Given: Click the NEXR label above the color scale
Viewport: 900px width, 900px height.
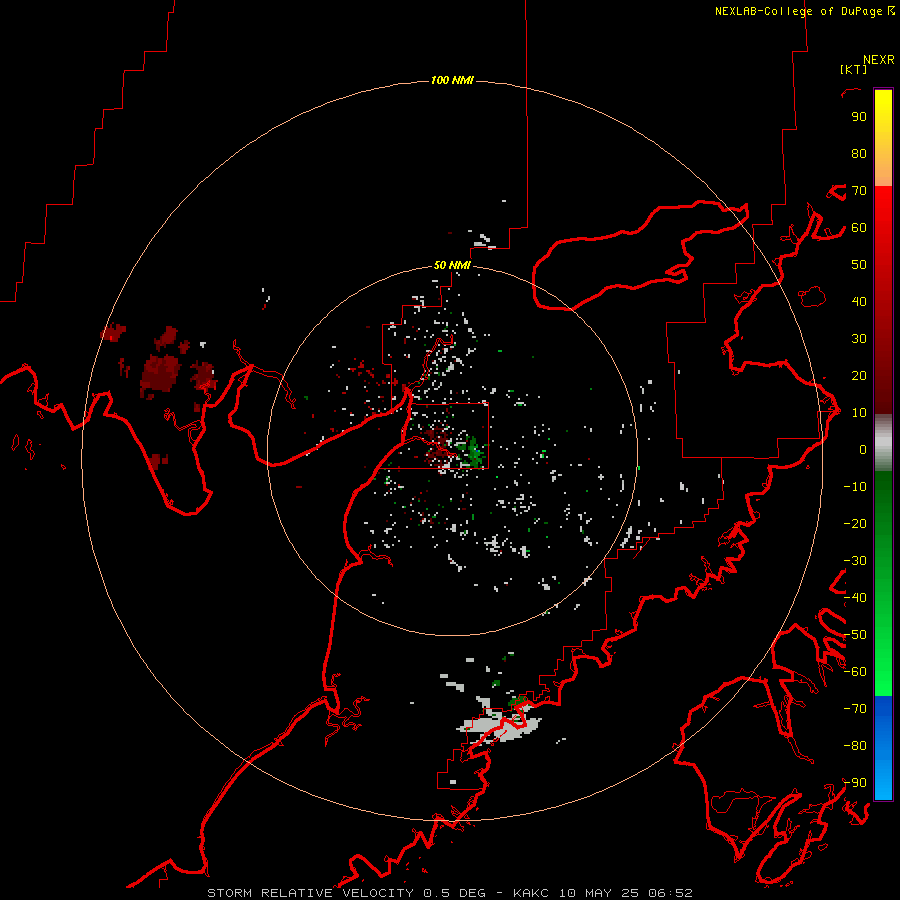Looking at the screenshot, I should tap(879, 60).
